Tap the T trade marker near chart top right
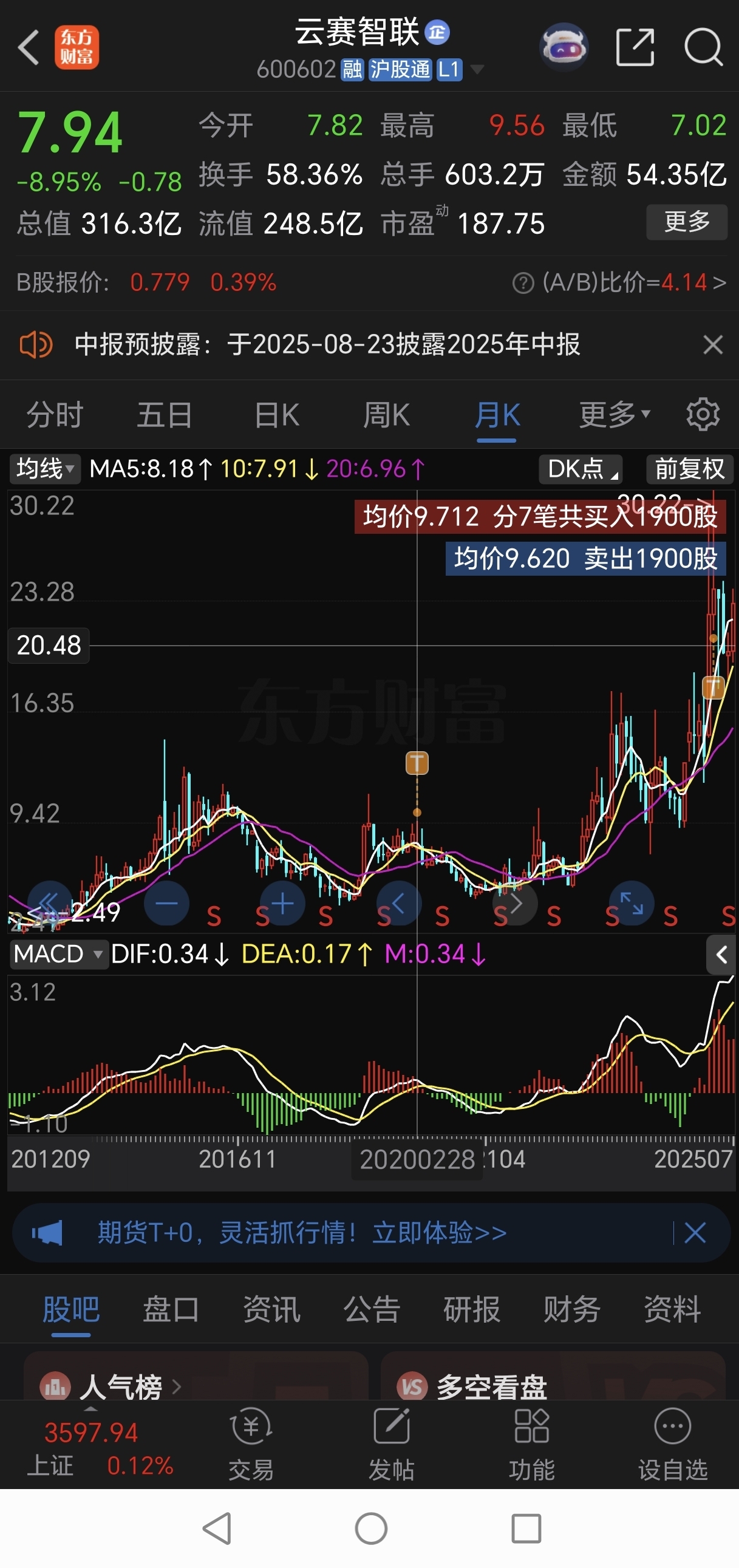 click(x=713, y=688)
